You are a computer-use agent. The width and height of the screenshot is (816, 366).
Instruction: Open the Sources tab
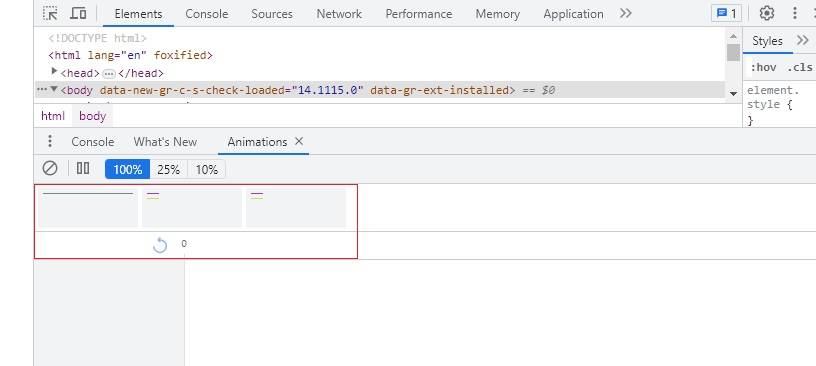point(272,14)
